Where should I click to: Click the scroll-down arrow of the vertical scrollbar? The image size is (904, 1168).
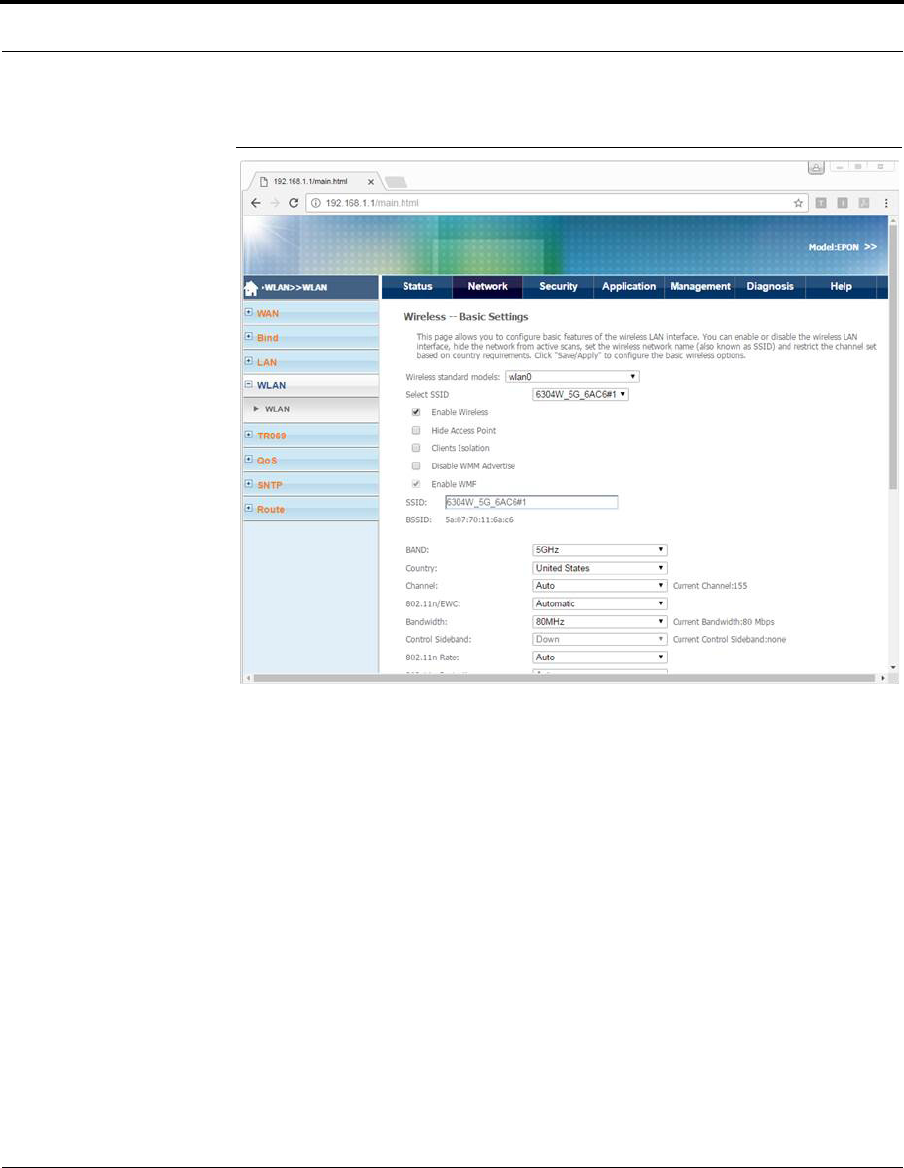coord(893,668)
